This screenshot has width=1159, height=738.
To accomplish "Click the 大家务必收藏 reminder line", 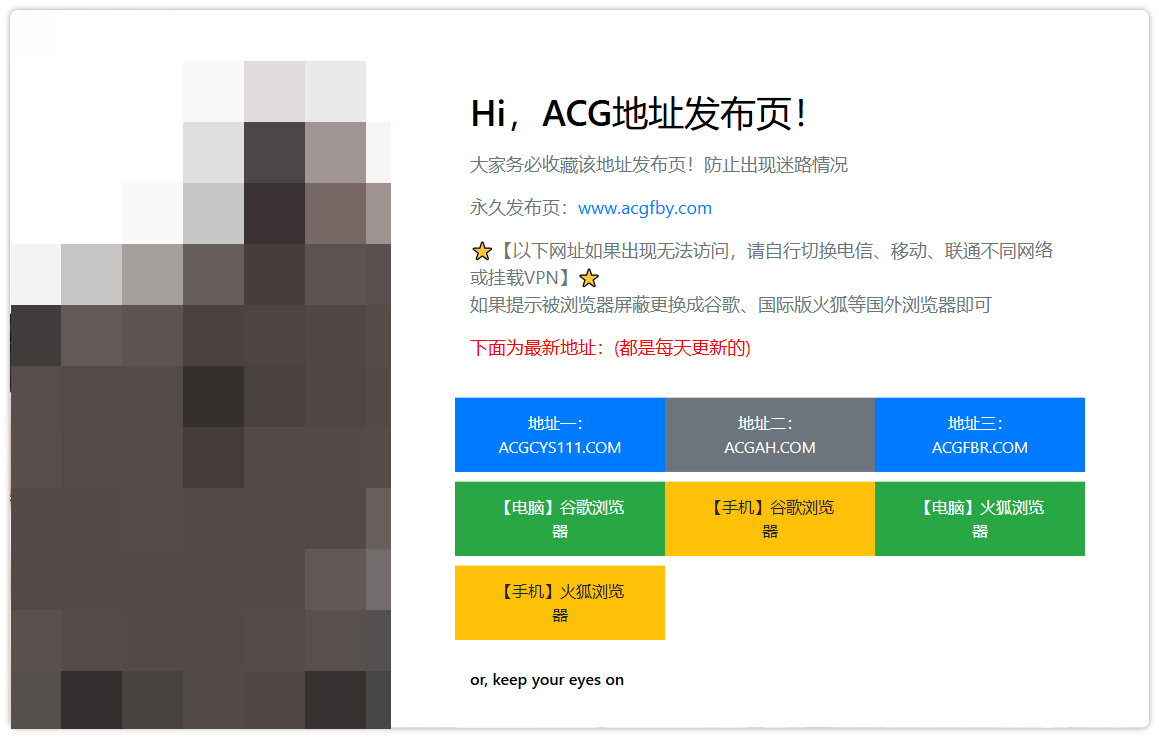I will coord(658,164).
